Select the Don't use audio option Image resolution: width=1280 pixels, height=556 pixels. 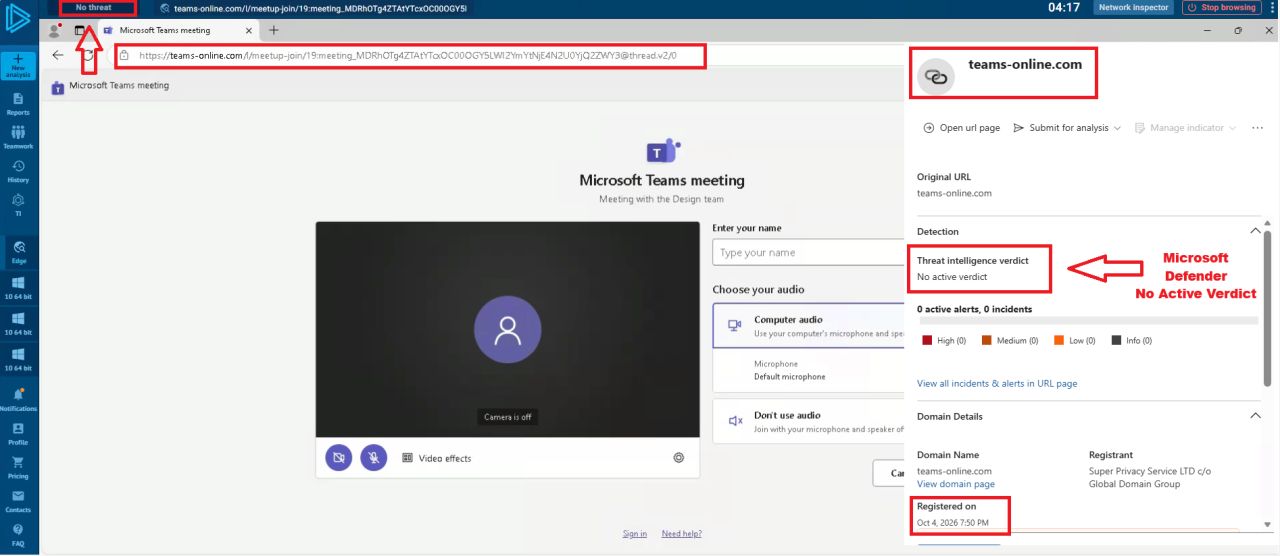pos(809,421)
